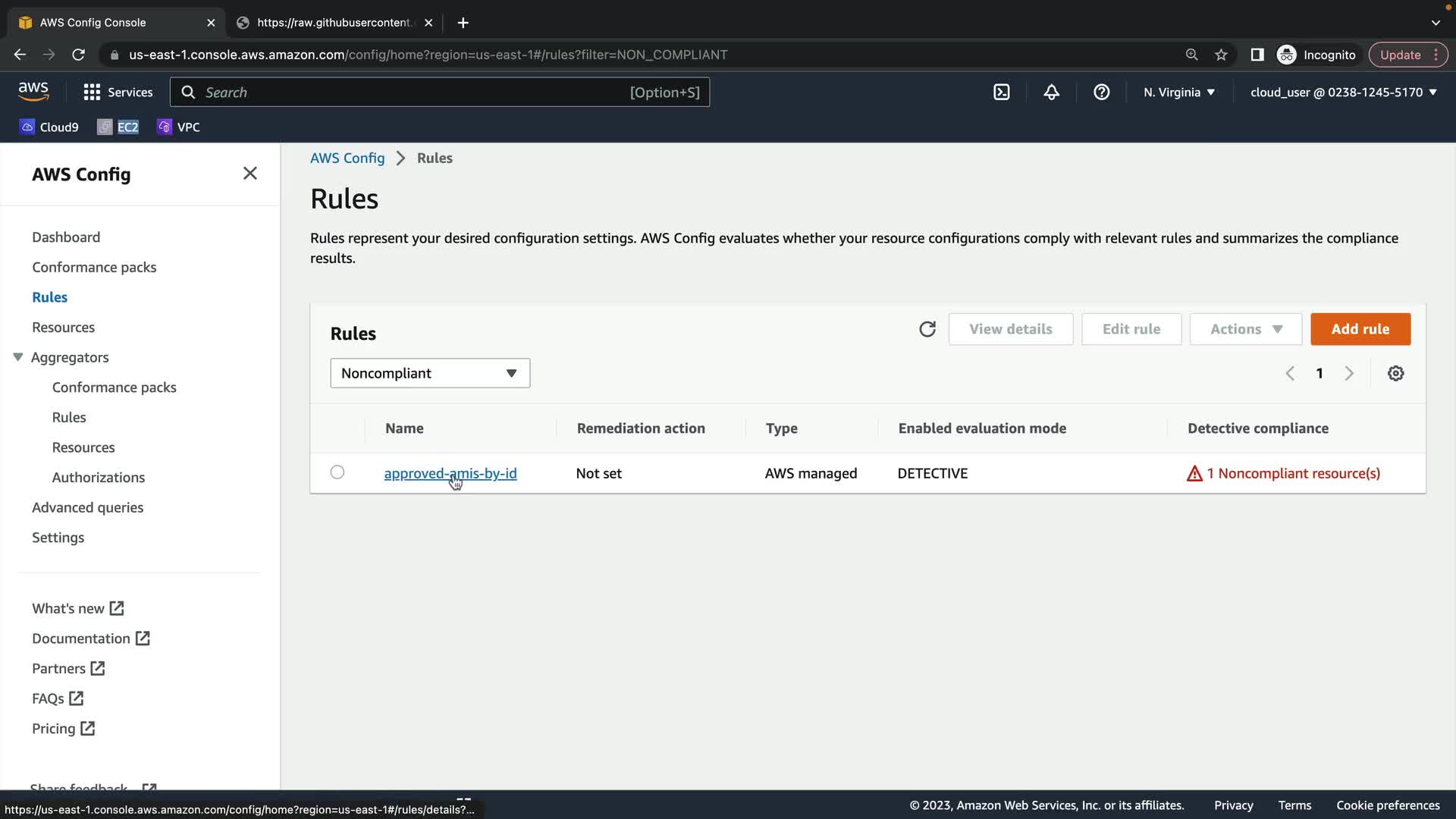1456x819 pixels.
Task: Collapse the Aggregators tree section
Action: (18, 357)
